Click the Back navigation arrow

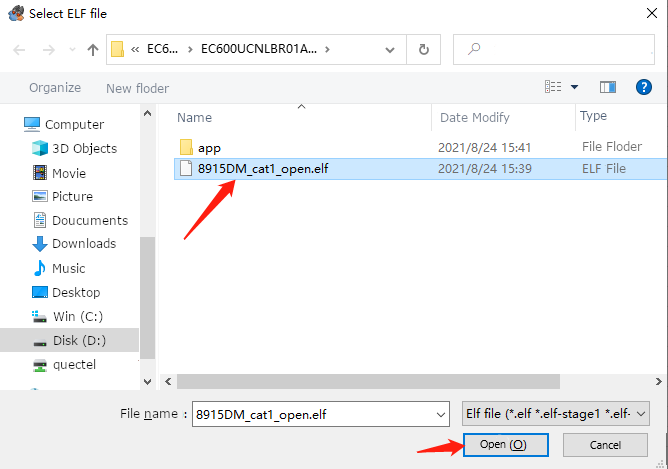[18, 49]
